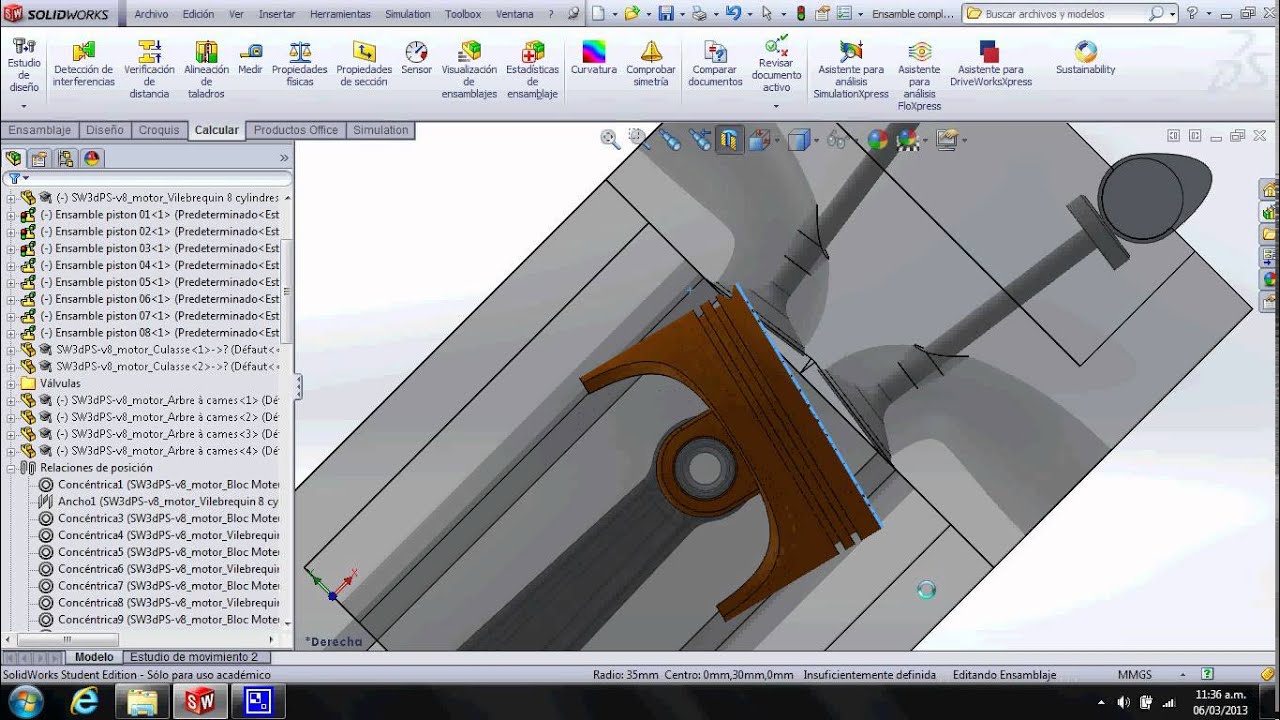Click Revisar documento activo
The height and width of the screenshot is (720, 1280).
click(x=776, y=65)
